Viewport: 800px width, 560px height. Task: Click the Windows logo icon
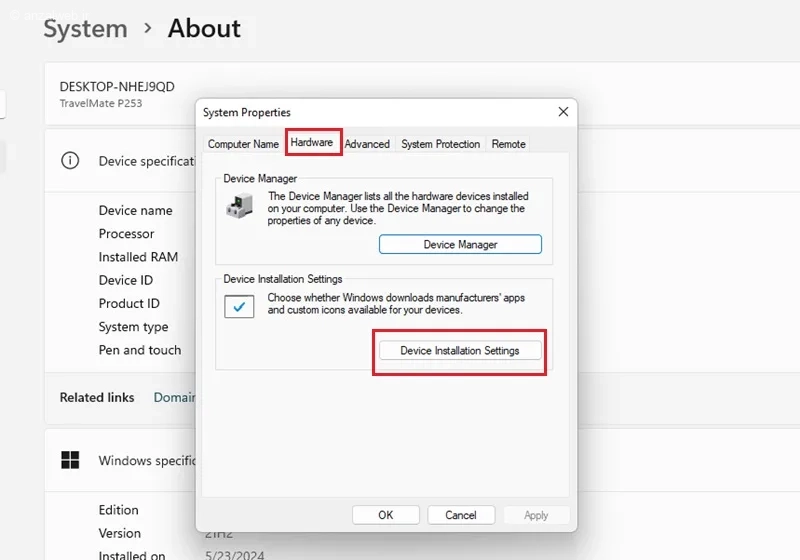coord(70,460)
